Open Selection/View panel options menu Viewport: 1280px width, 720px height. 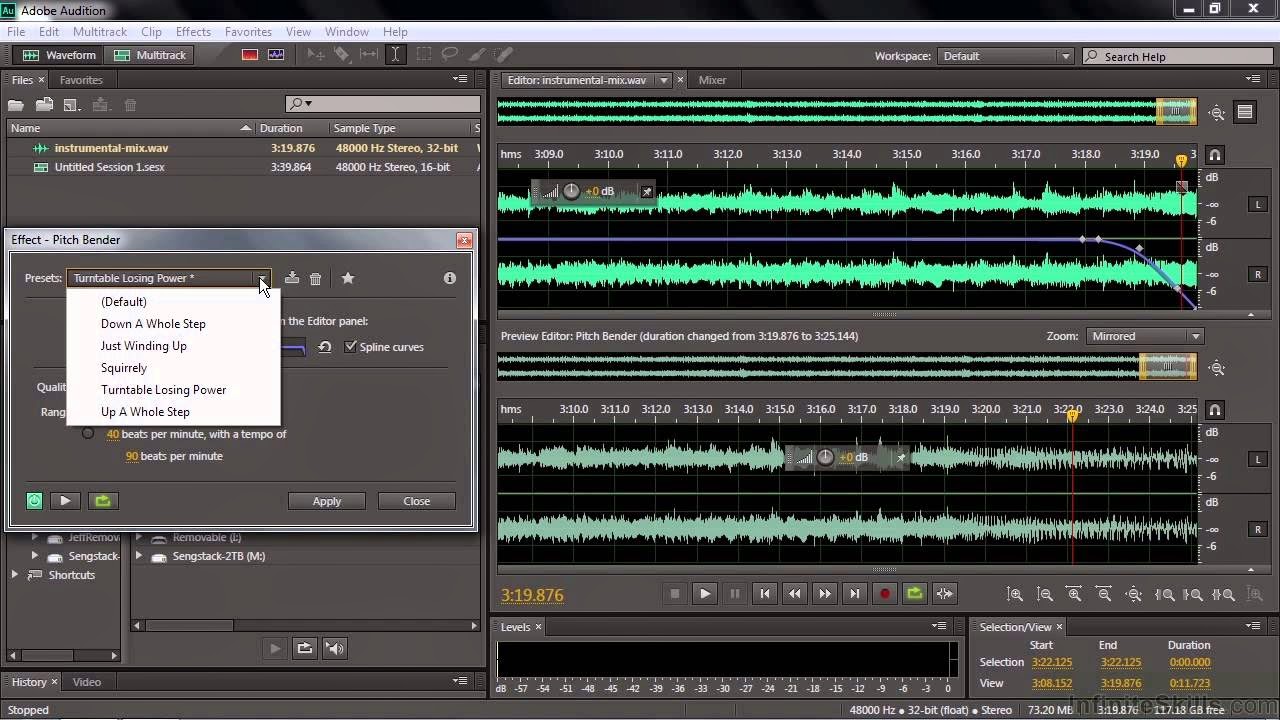1254,626
